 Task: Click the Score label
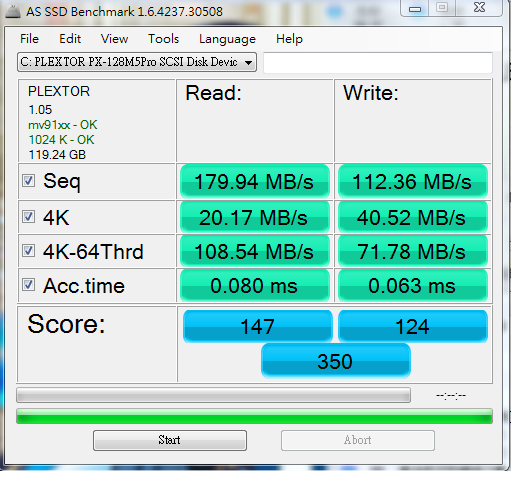(x=66, y=324)
